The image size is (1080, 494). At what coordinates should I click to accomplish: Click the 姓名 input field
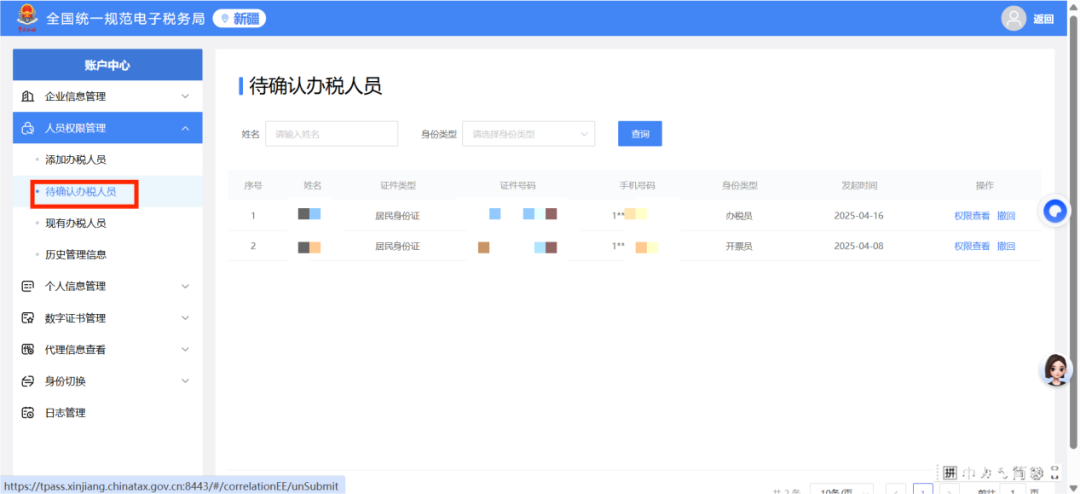coord(331,134)
